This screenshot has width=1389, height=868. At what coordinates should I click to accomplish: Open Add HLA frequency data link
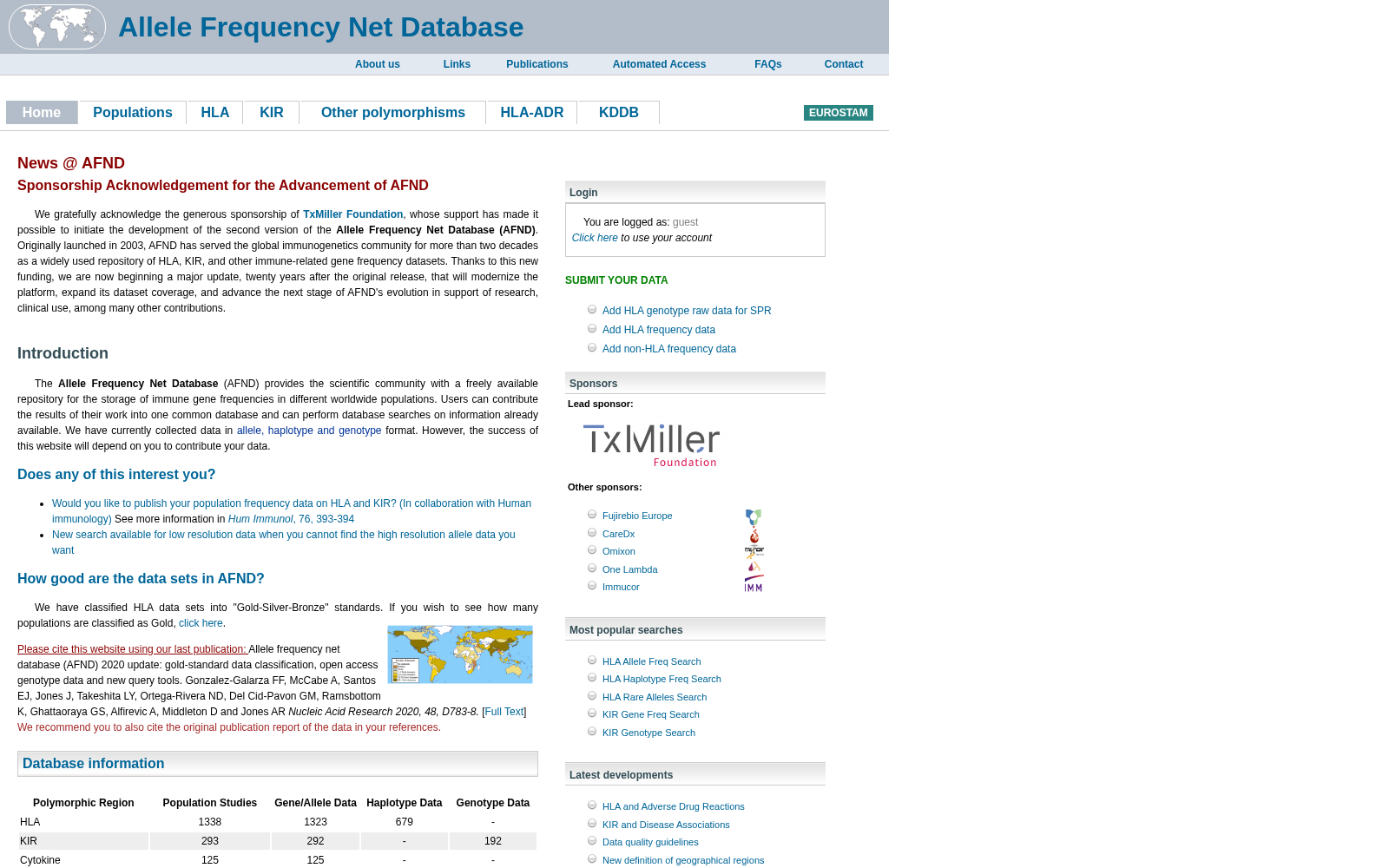click(659, 330)
